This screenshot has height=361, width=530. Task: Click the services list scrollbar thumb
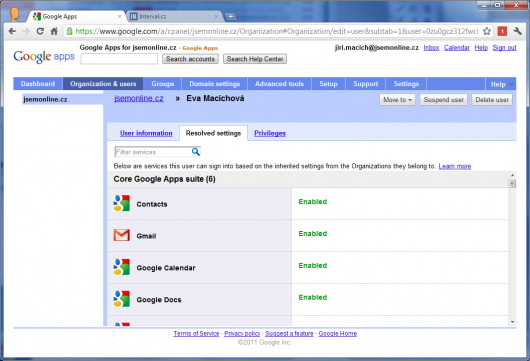(512, 184)
